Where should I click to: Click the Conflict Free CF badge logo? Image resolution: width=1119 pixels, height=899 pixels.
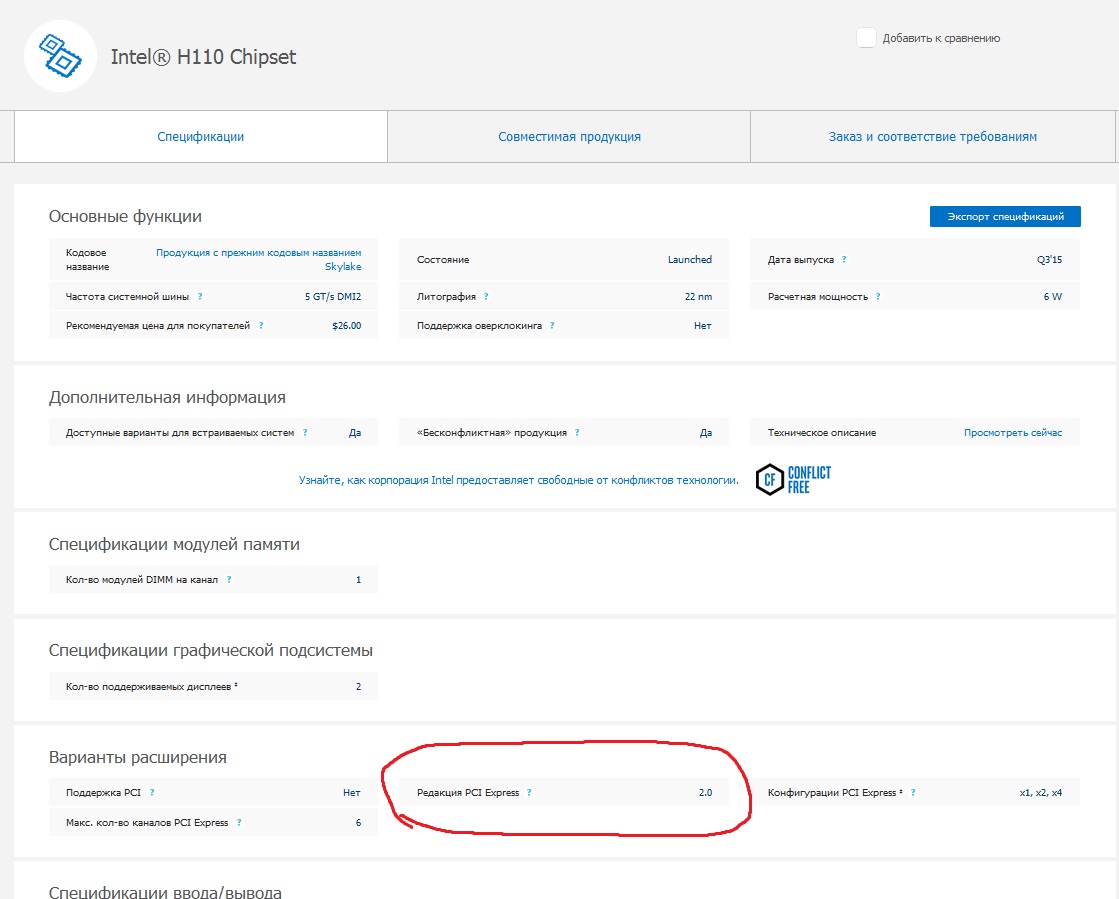(x=794, y=479)
